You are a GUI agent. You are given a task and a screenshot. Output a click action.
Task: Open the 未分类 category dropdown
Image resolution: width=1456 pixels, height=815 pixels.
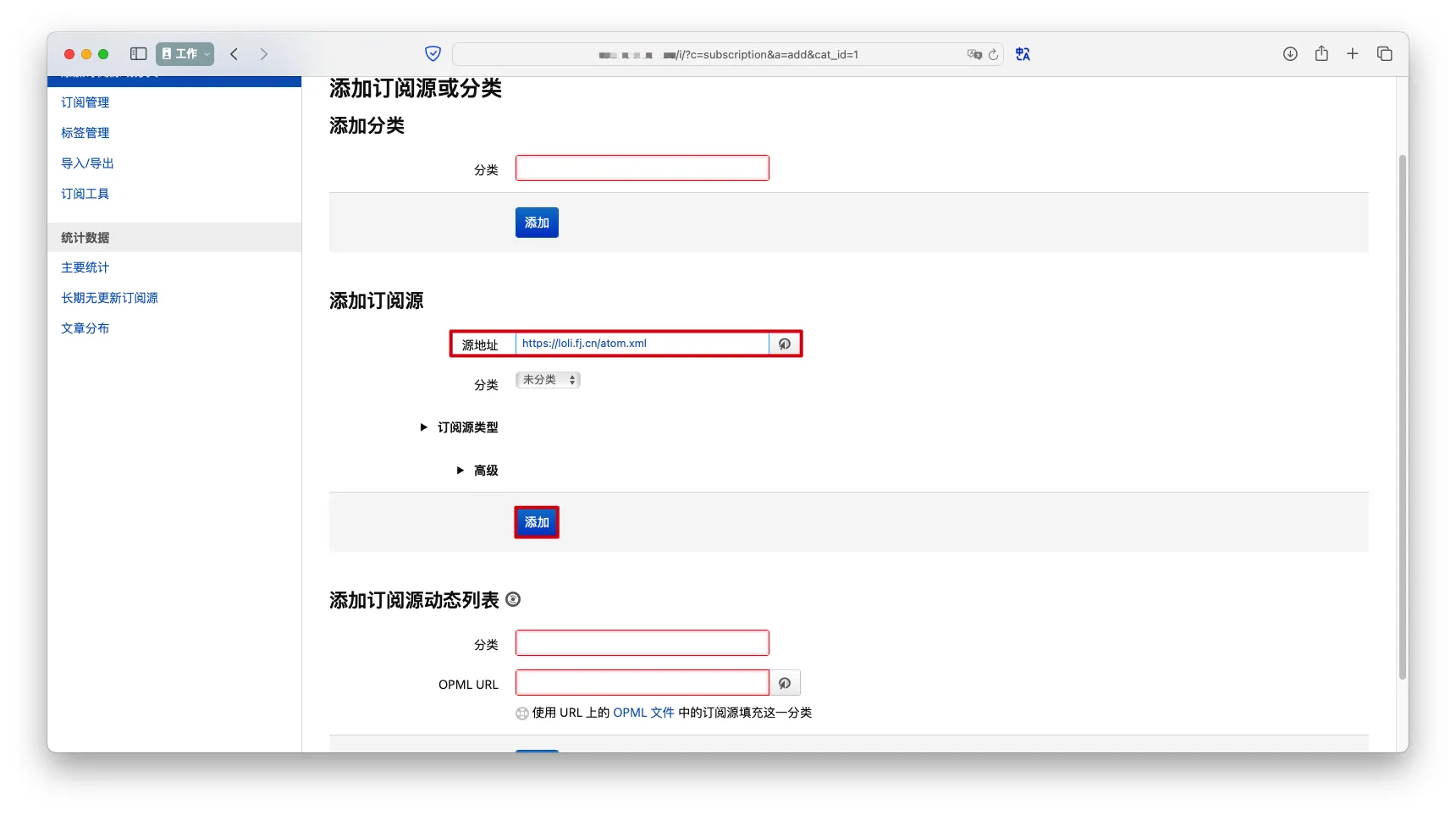pos(548,380)
